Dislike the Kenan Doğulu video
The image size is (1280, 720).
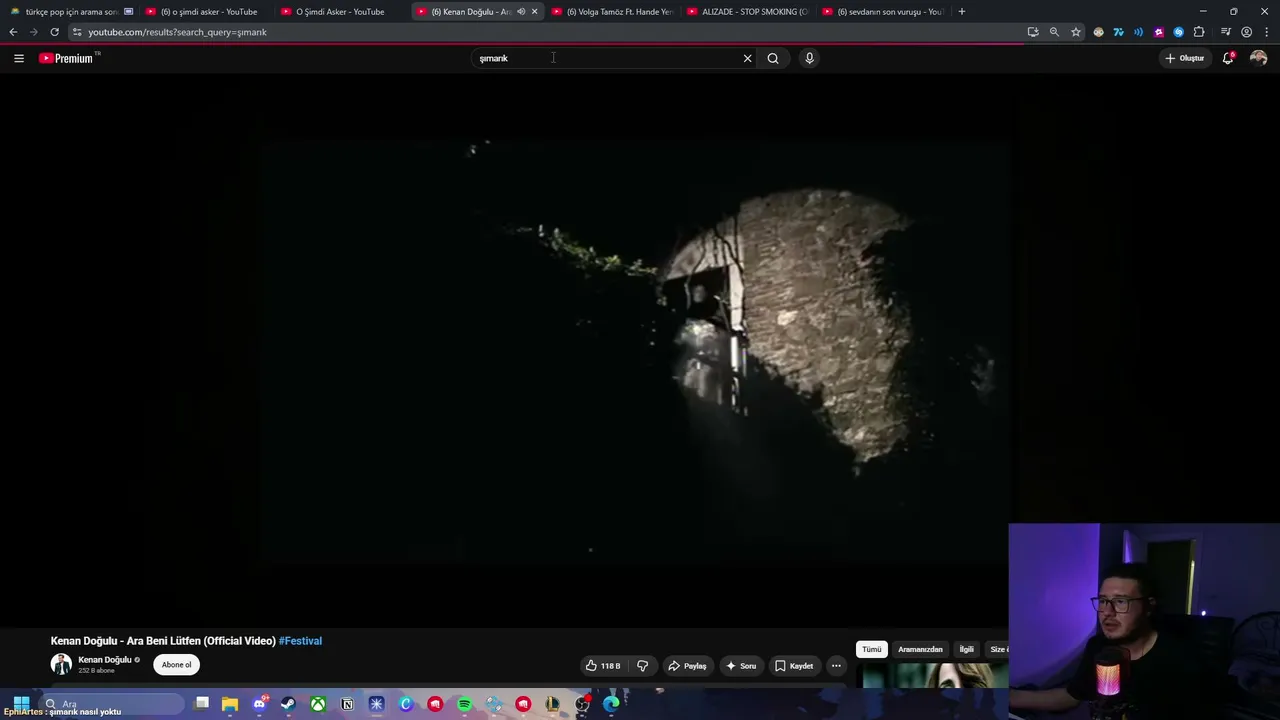642,666
